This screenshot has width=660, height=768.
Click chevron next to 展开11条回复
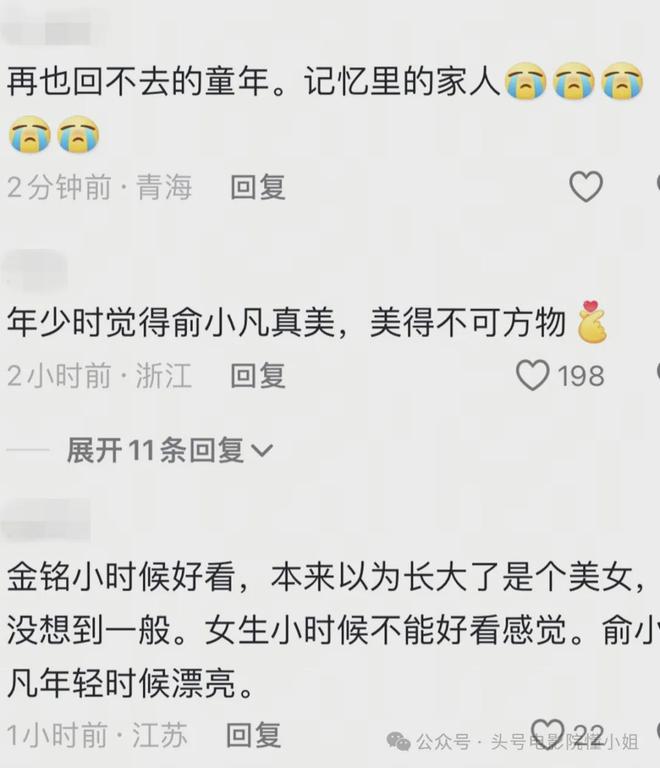coord(261,451)
